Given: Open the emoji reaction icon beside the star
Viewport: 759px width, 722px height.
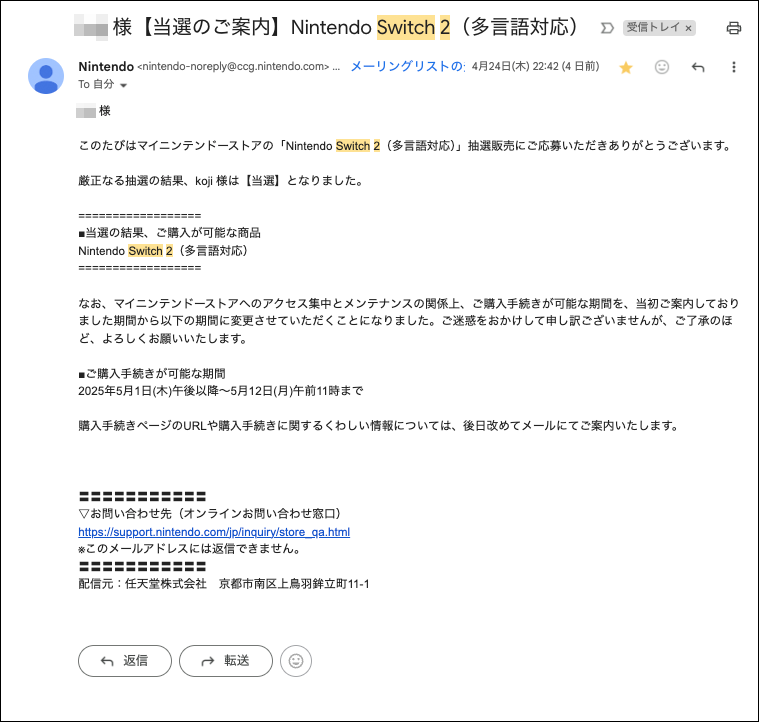Looking at the screenshot, I should tap(662, 67).
